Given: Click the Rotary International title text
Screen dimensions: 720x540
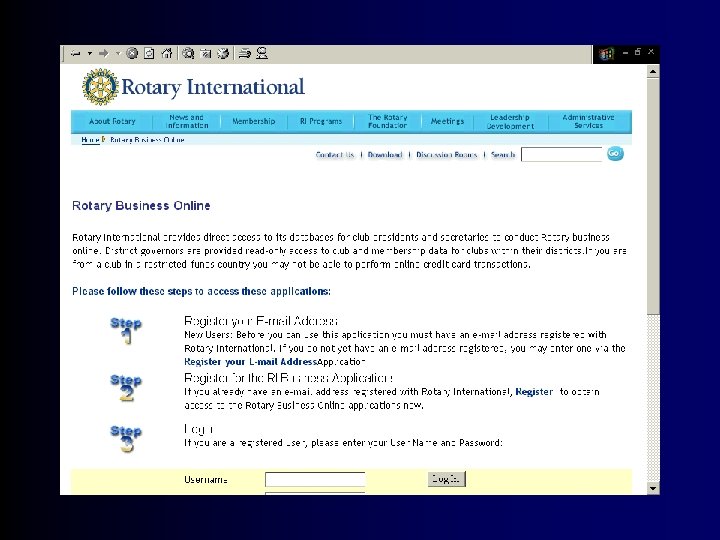Looking at the screenshot, I should (213, 87).
